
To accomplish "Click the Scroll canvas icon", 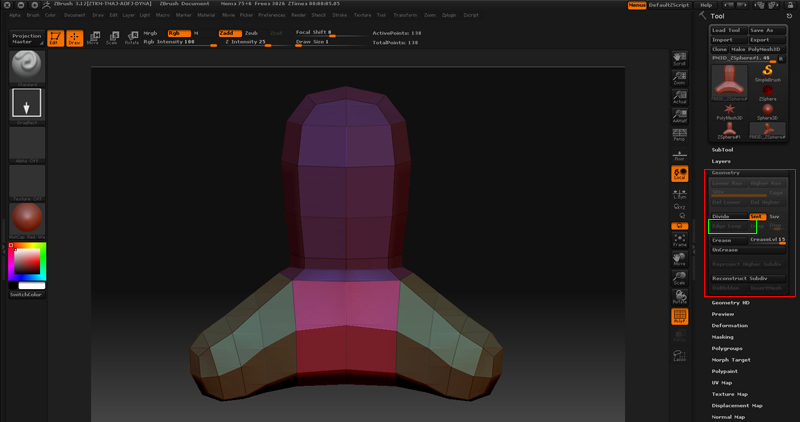I will [x=679, y=57].
